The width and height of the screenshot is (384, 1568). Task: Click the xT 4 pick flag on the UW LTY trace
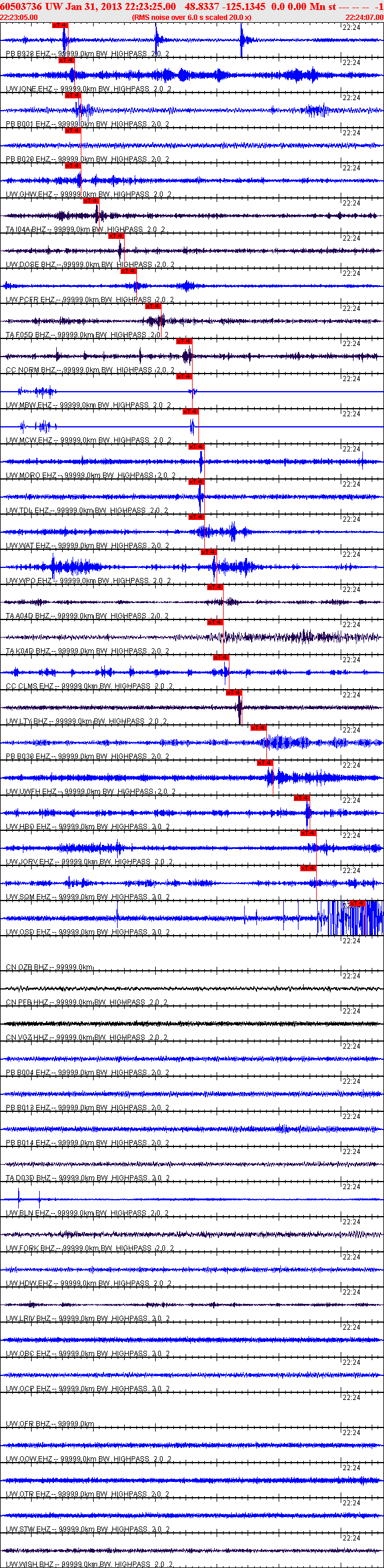(234, 693)
